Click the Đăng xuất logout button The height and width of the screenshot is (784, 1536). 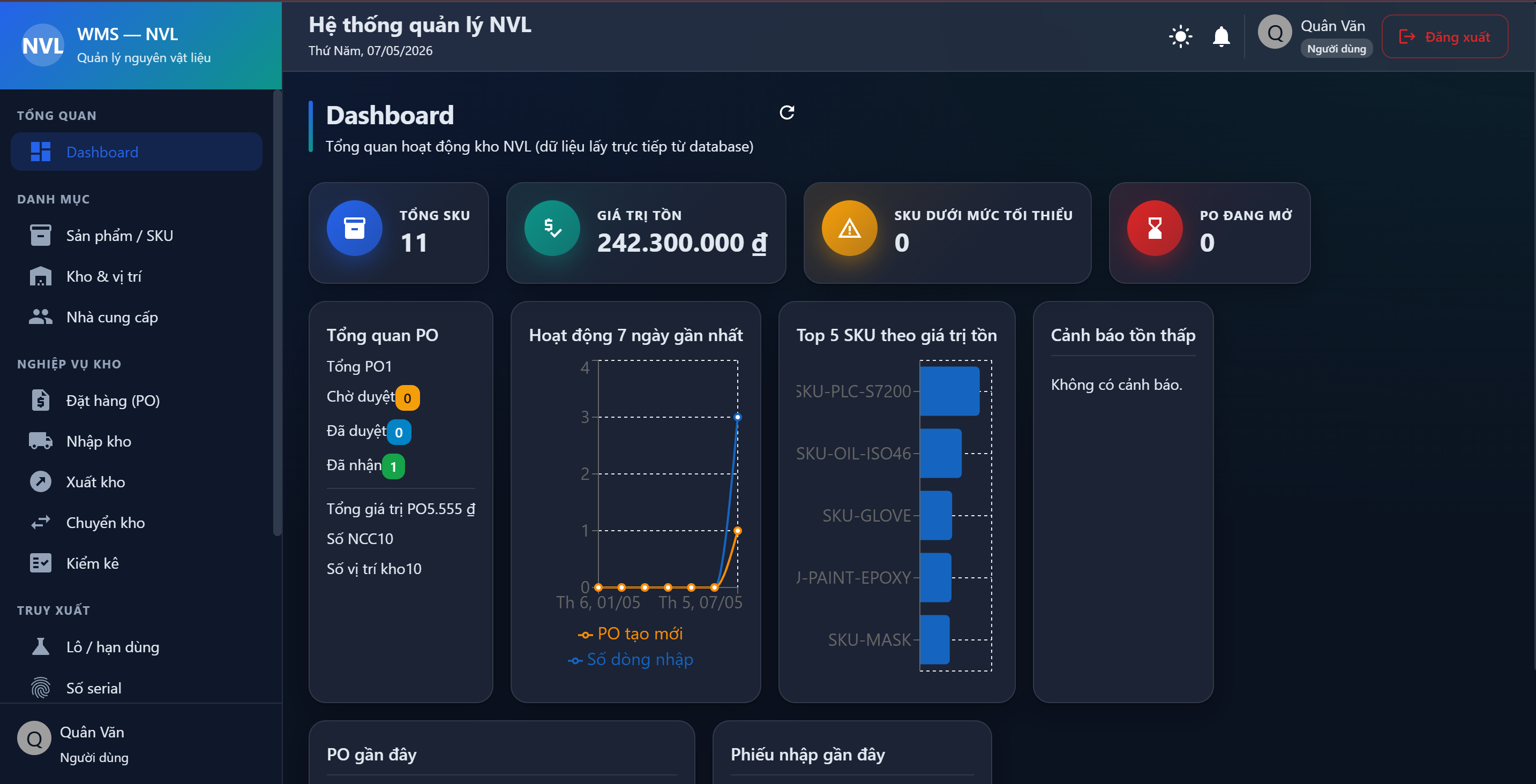tap(1444, 36)
